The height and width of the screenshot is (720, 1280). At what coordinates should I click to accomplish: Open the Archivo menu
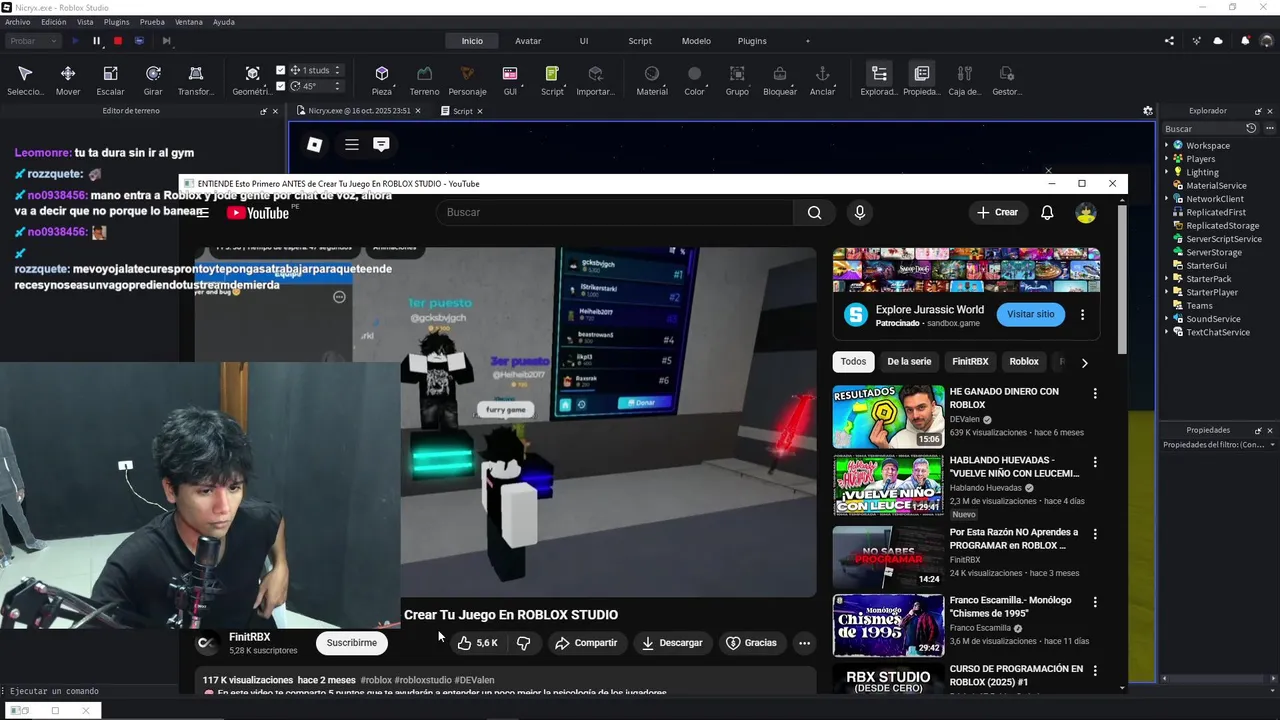[x=18, y=22]
